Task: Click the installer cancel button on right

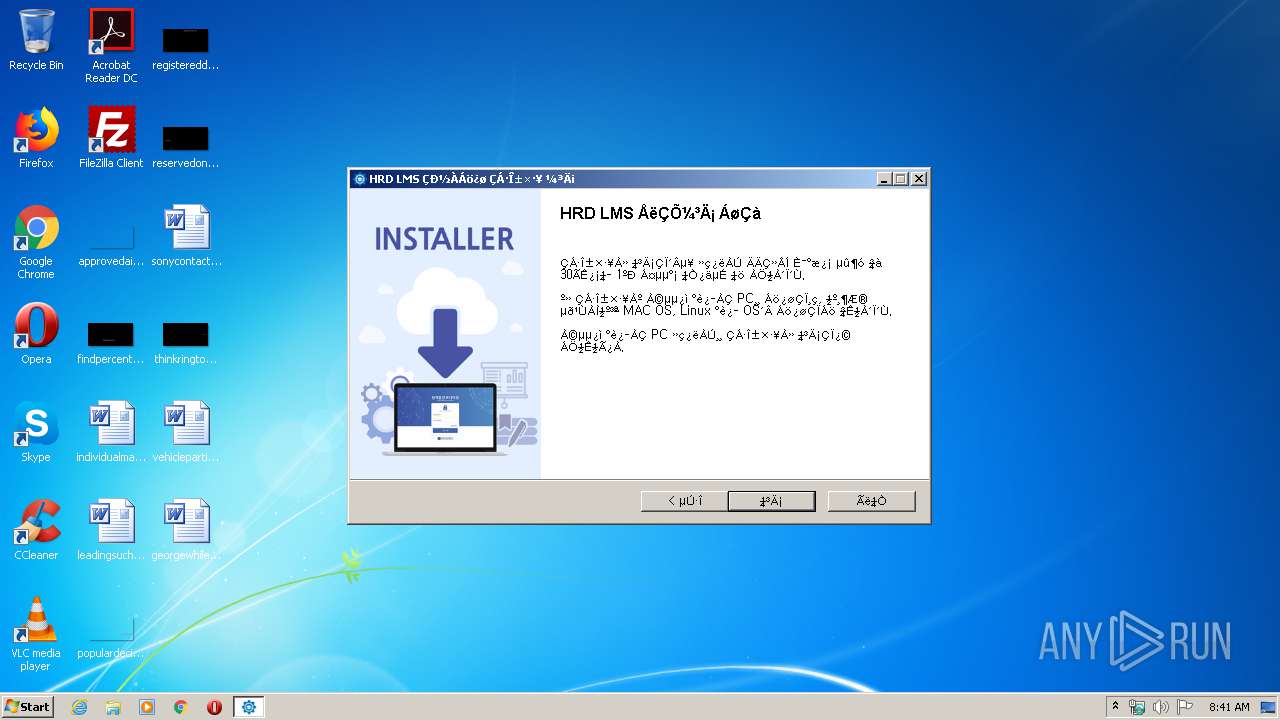Action: [x=871, y=501]
